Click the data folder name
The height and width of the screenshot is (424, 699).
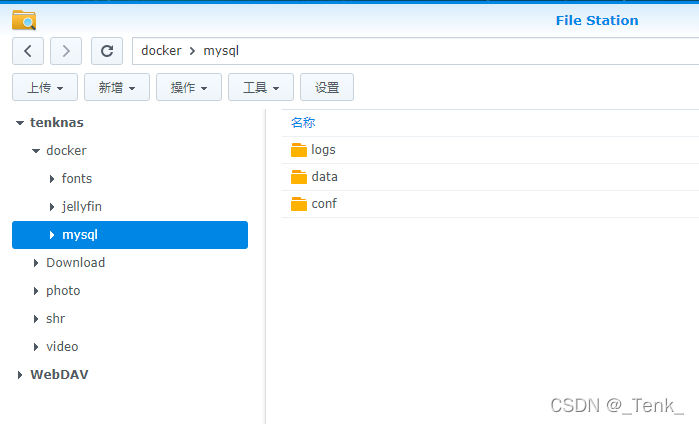pos(325,177)
